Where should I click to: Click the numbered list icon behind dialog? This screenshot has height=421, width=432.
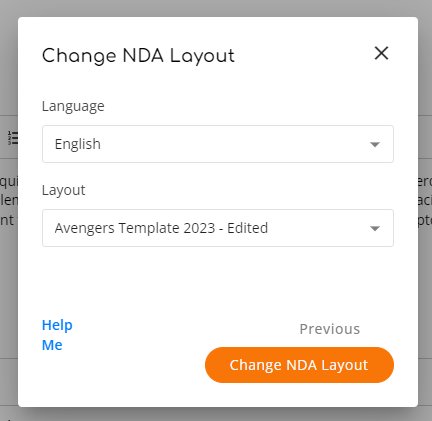pos(13,138)
